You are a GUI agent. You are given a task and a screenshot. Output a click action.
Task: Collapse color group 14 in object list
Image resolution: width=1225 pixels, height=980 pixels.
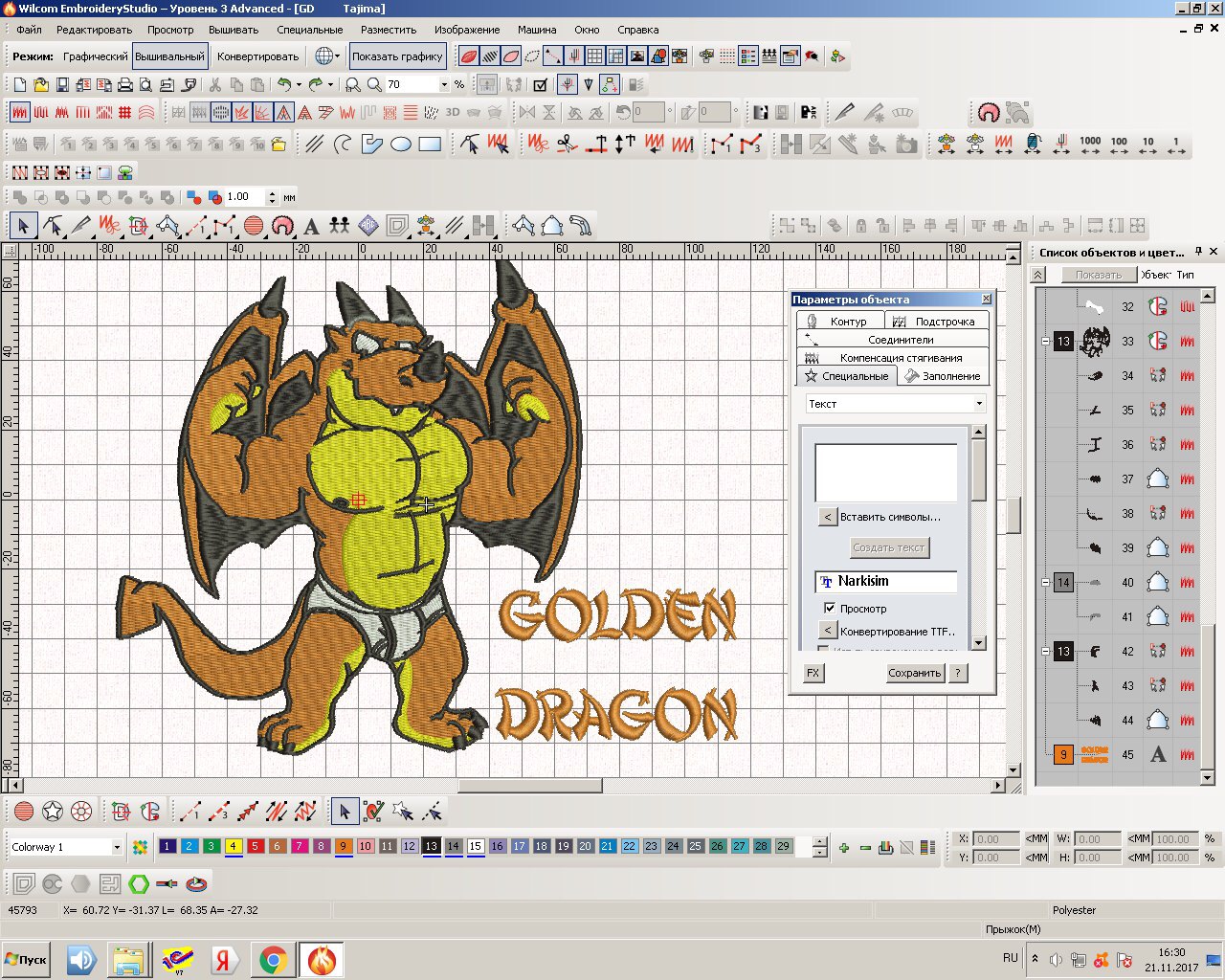[1045, 582]
